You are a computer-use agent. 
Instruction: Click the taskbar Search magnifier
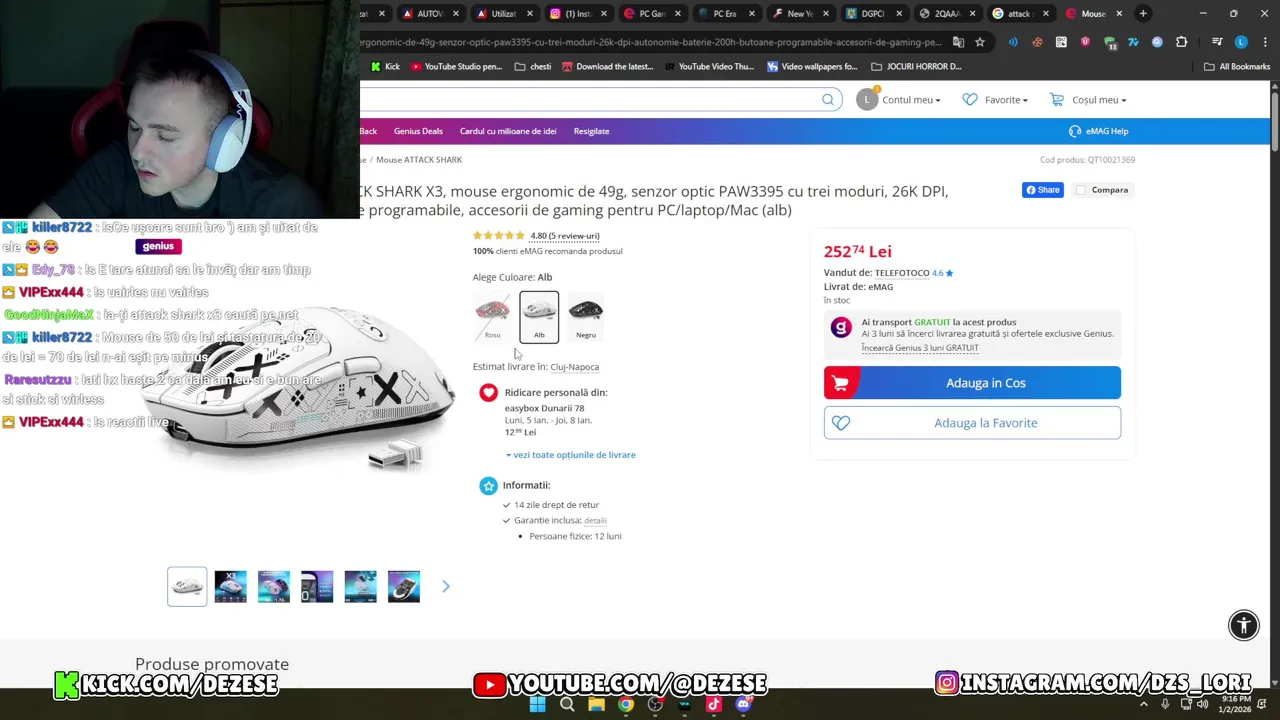pos(567,704)
